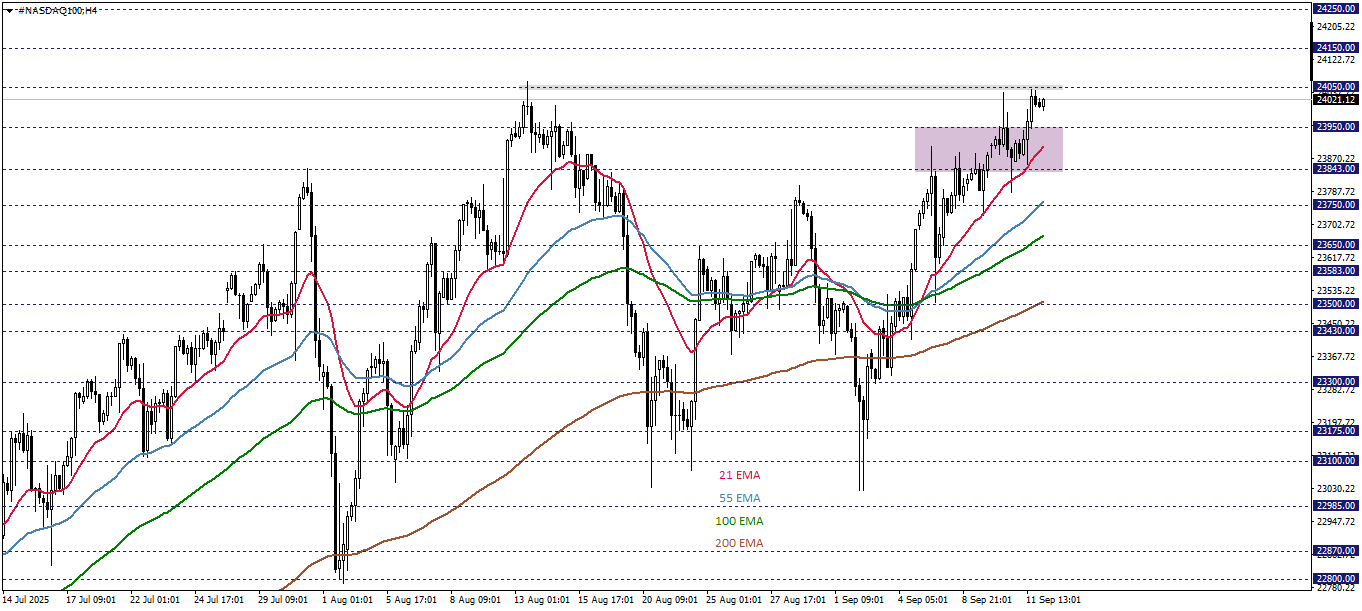Select the 23950.00 price level label

[1336, 127]
